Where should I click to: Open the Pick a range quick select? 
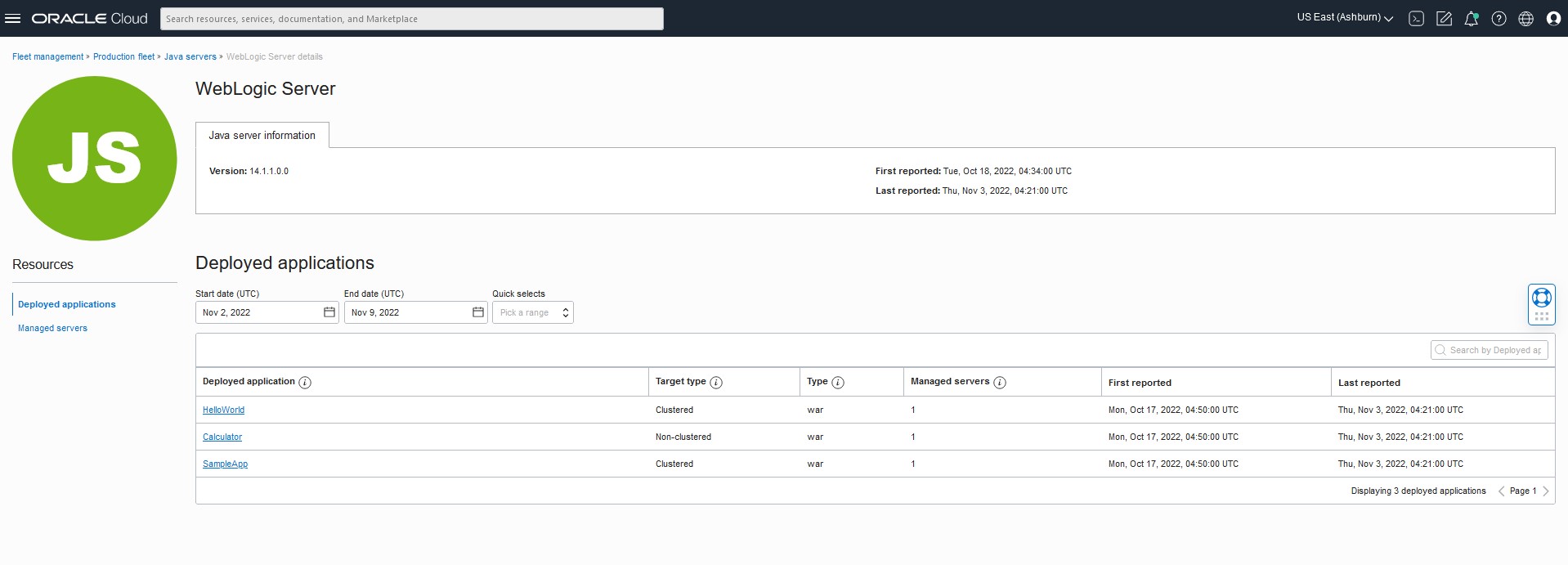tap(533, 312)
